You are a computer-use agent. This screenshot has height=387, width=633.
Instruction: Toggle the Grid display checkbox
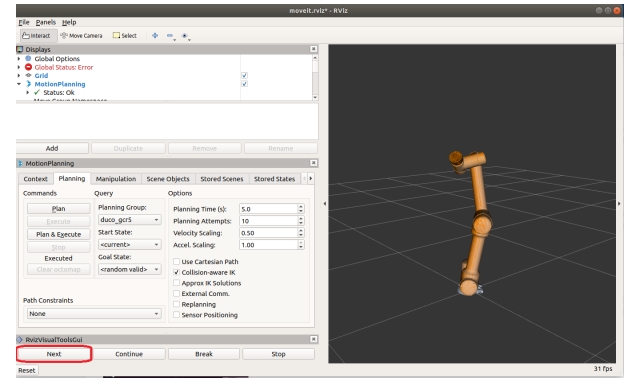click(x=244, y=75)
